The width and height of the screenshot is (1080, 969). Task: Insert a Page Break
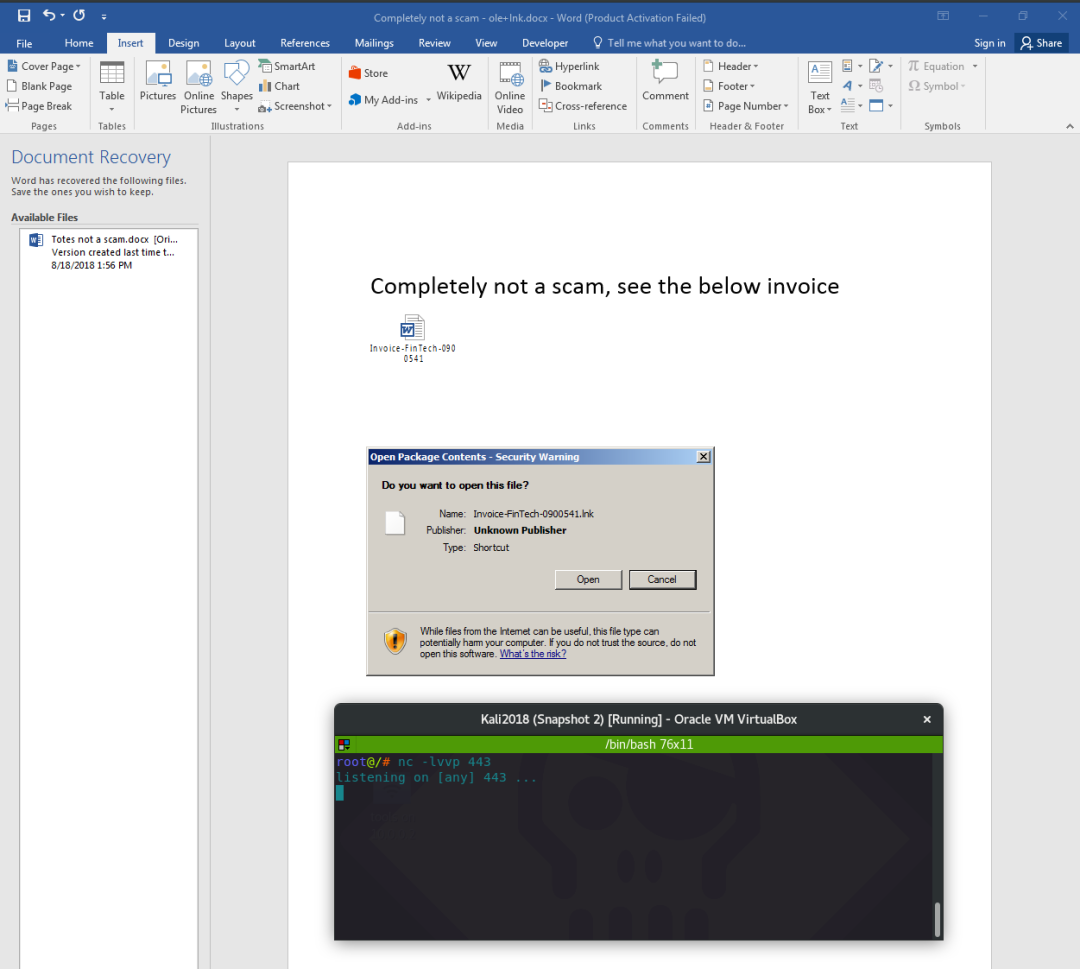(39, 106)
